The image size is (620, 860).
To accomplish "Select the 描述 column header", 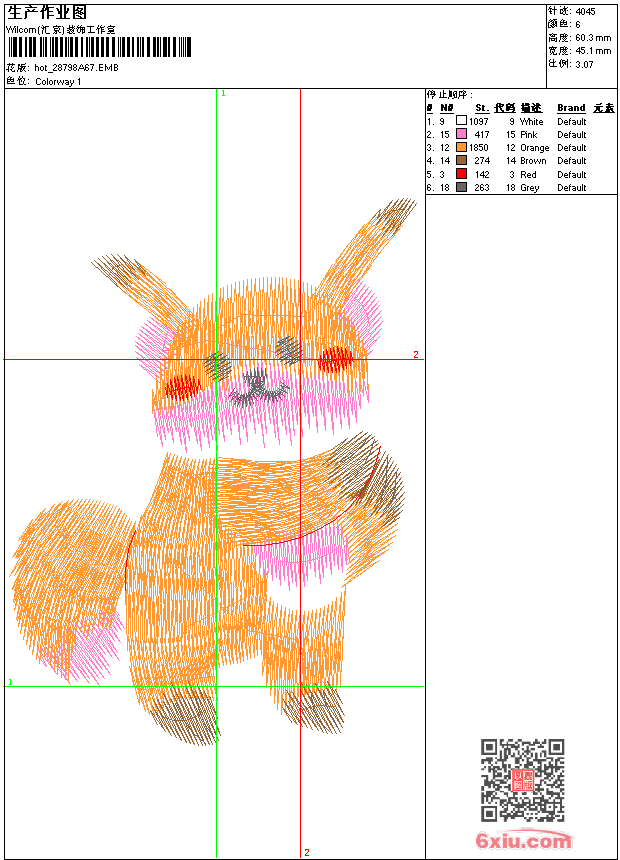I will (x=530, y=108).
